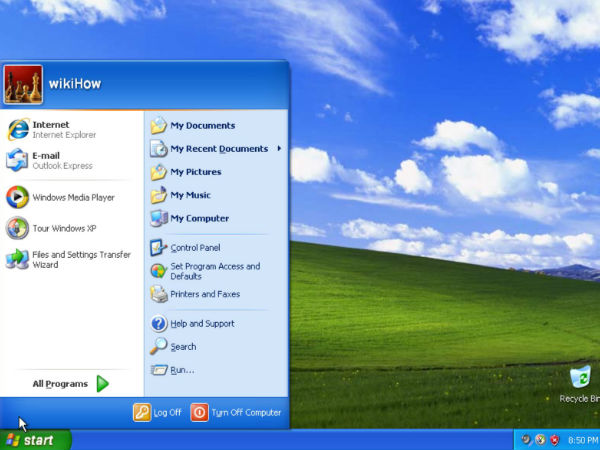The width and height of the screenshot is (600, 450).
Task: Click the 'Outlook Express' subtitle text
Action: (x=62, y=166)
